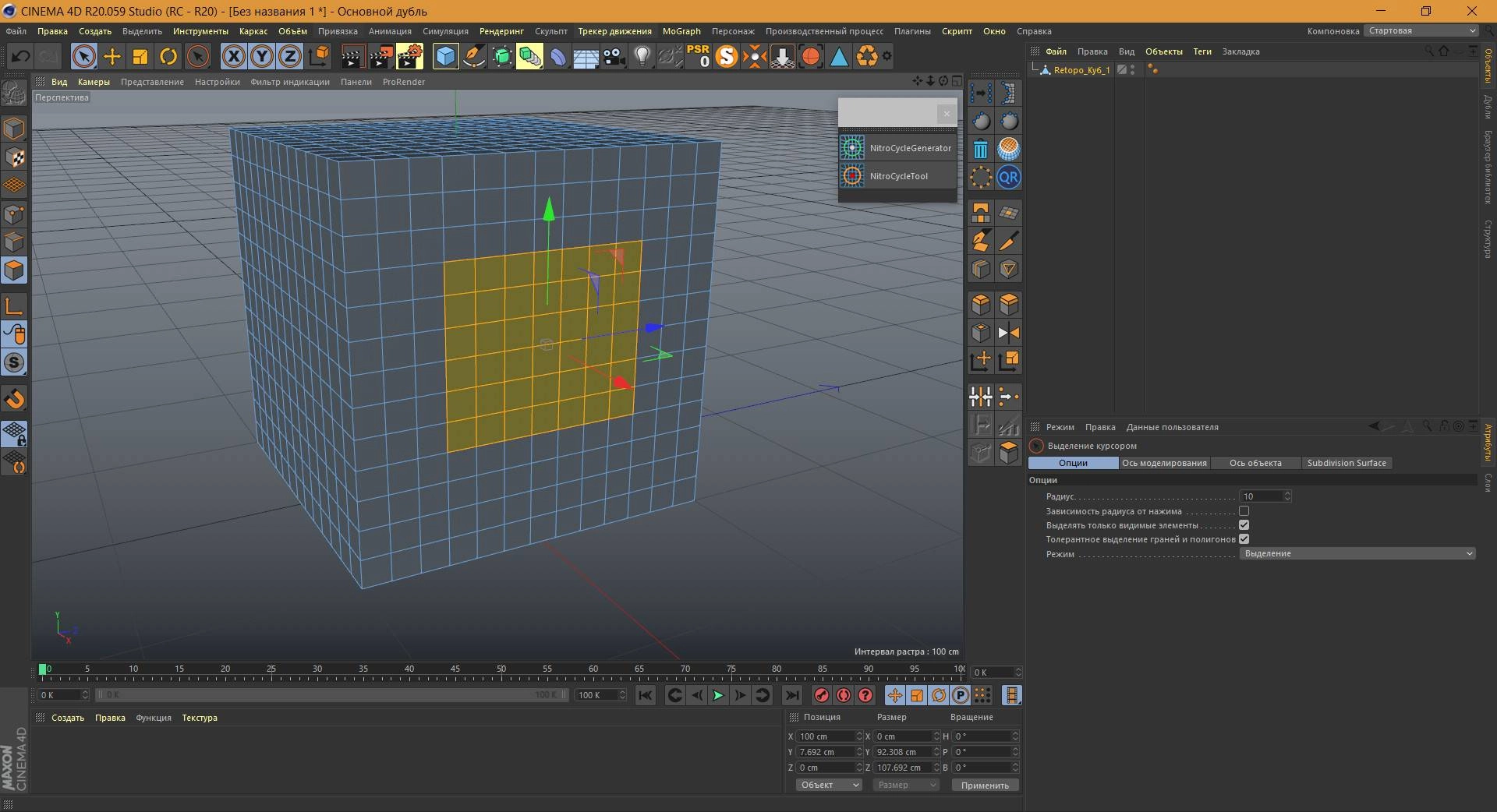Toggle Y axis lock
Screen dimensions: 1497x812
[262, 56]
